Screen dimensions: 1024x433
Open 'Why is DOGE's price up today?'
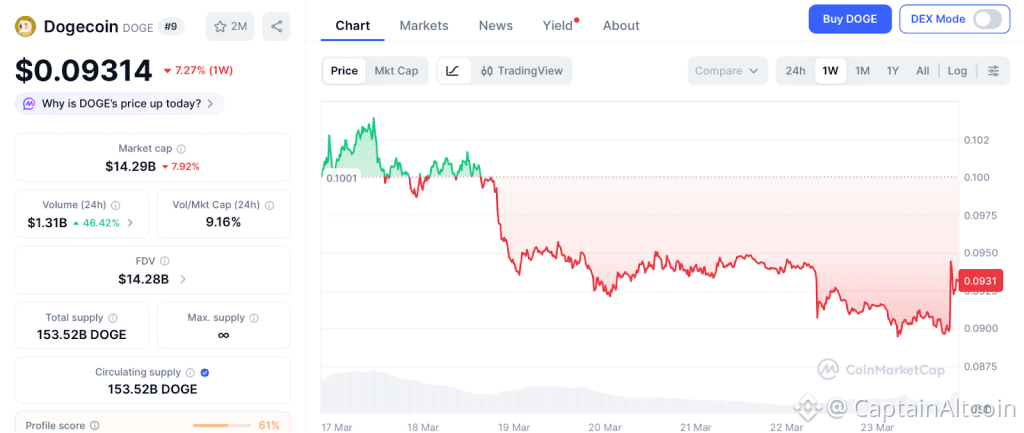pyautogui.click(x=120, y=103)
